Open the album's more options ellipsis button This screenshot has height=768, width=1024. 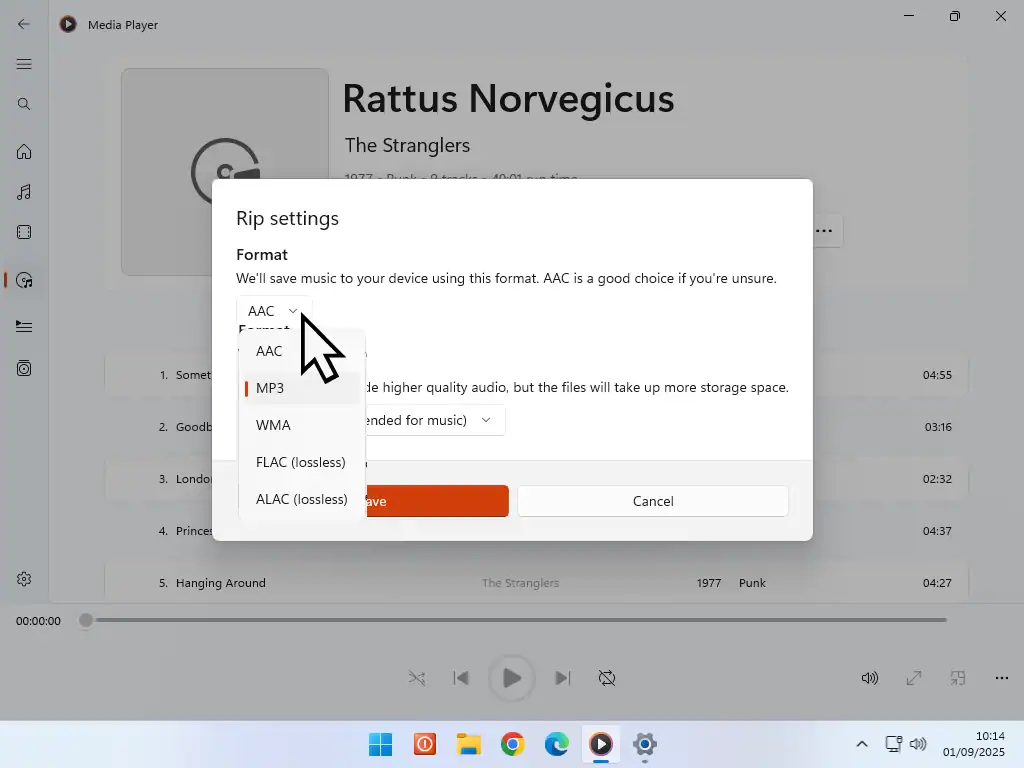[x=825, y=231]
